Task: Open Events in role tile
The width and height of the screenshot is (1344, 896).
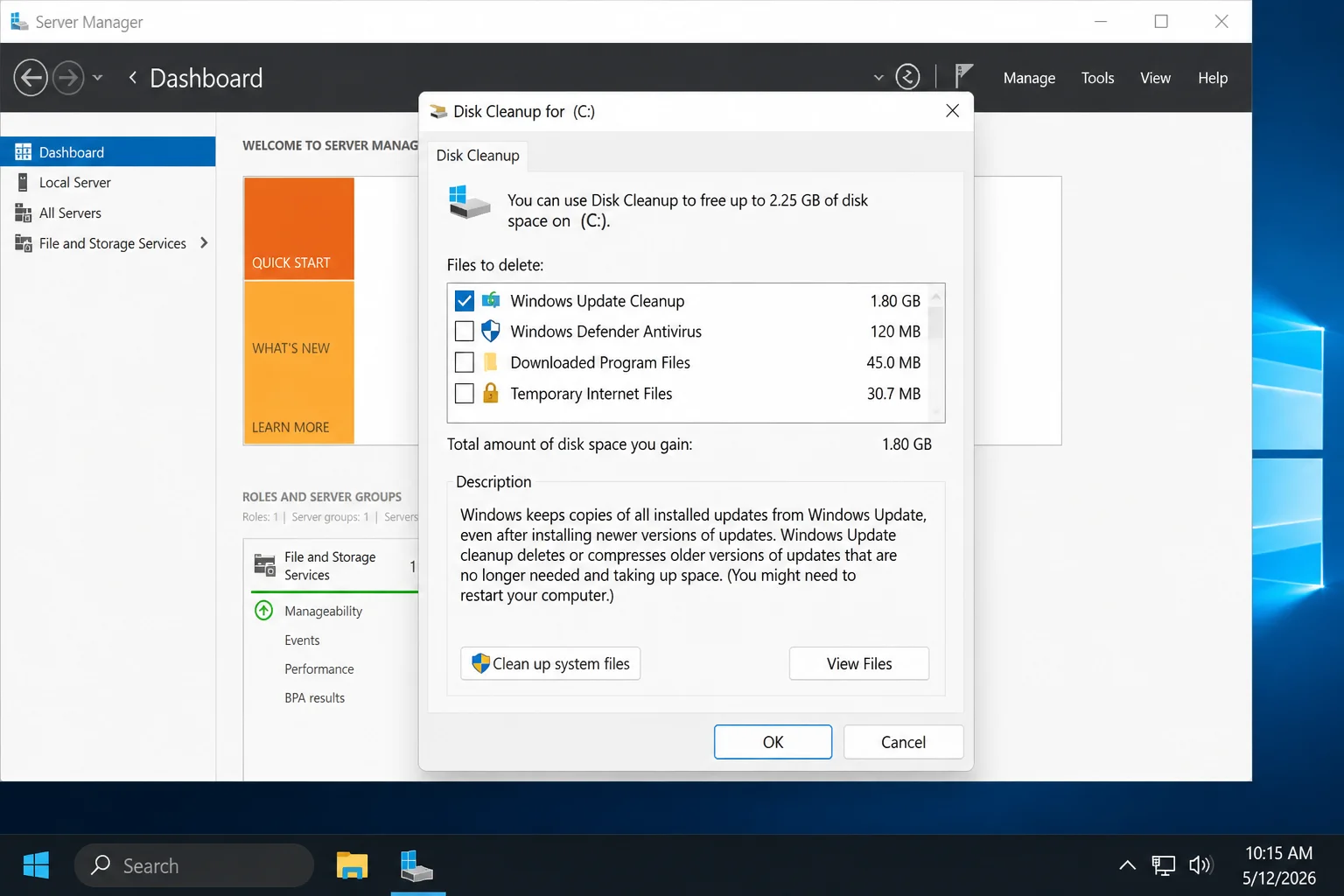Action: point(302,640)
